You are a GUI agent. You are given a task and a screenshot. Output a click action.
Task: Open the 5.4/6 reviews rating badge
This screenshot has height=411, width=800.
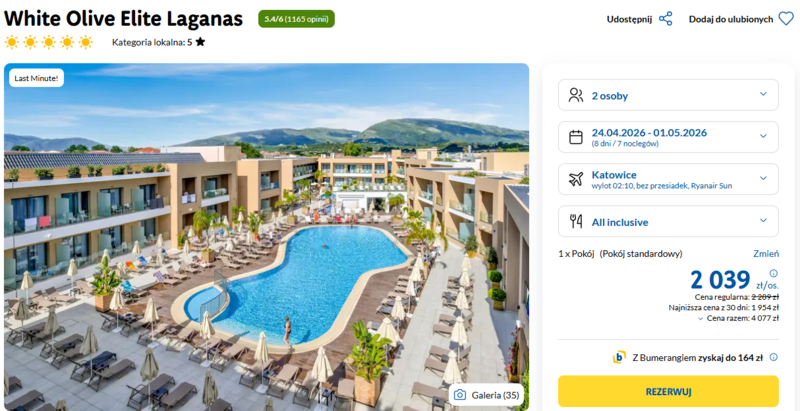tap(296, 19)
